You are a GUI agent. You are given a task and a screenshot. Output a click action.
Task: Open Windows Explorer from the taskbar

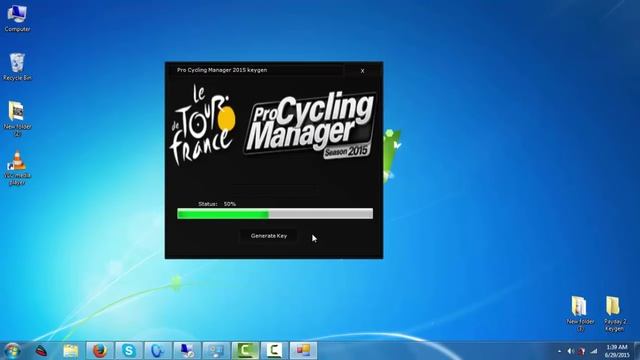click(x=71, y=351)
